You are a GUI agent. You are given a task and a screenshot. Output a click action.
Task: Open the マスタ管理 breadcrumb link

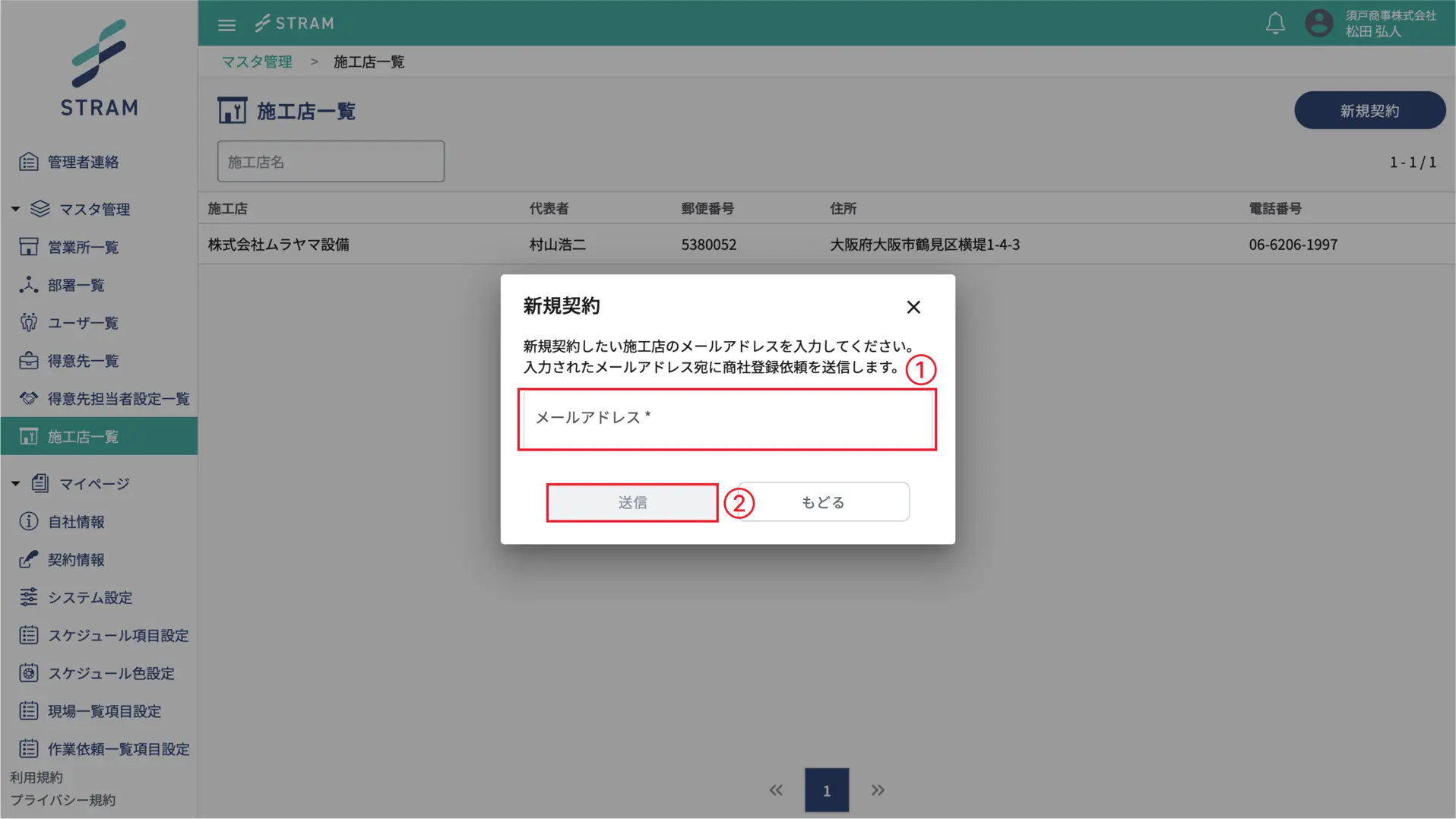[255, 62]
